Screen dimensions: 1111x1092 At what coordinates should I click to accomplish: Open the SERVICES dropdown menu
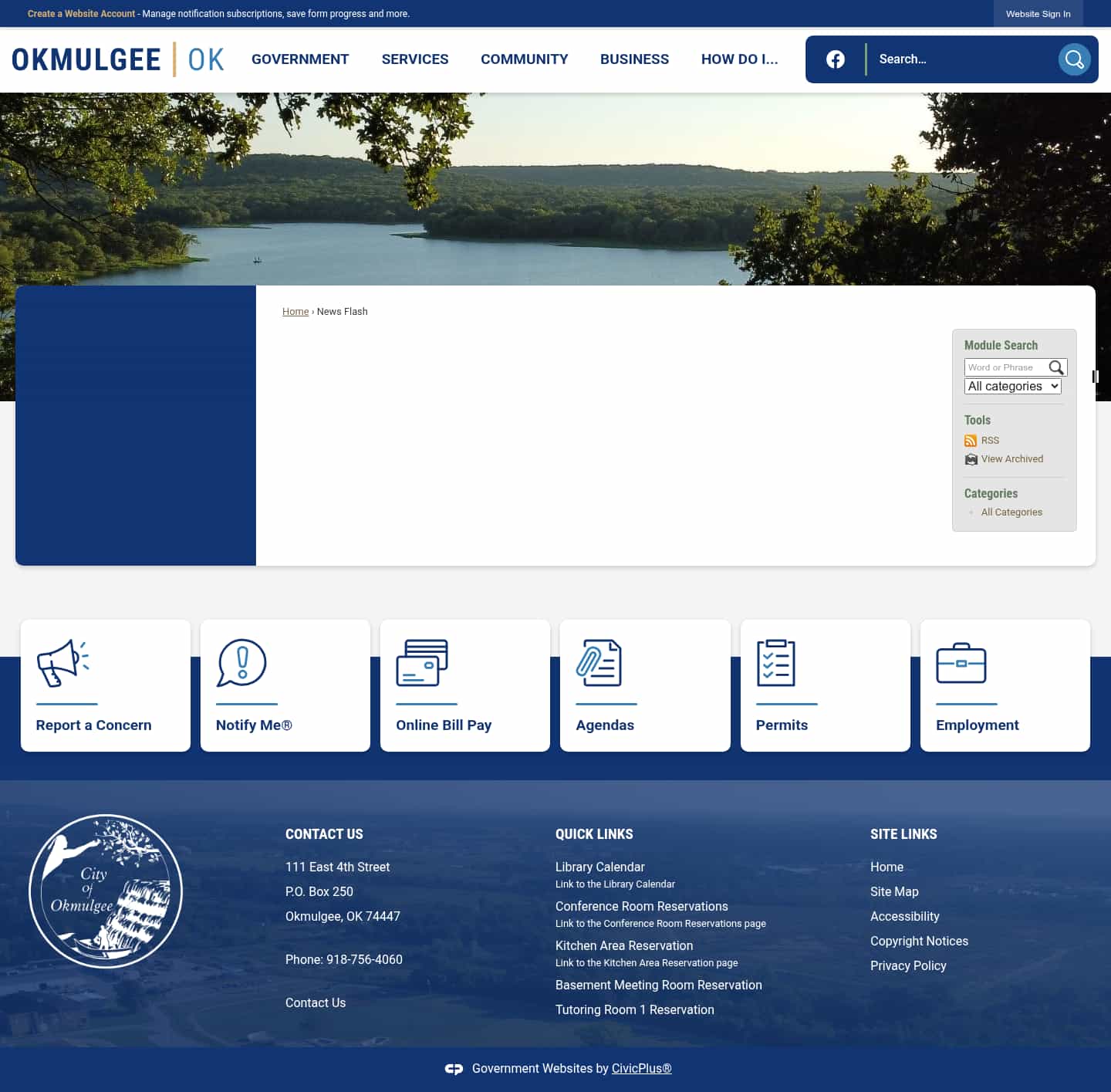click(414, 59)
